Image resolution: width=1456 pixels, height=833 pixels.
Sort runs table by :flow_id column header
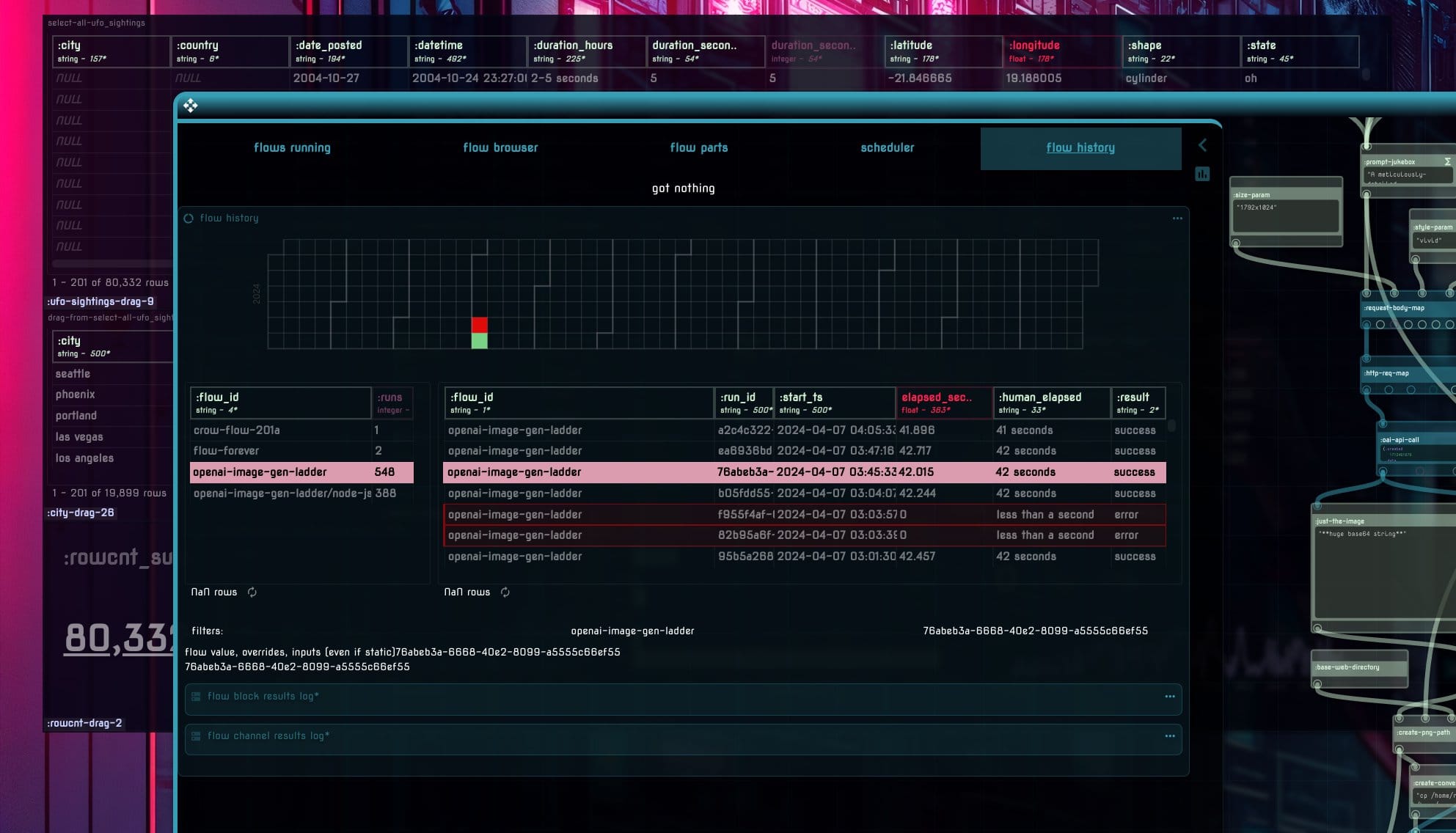click(280, 403)
